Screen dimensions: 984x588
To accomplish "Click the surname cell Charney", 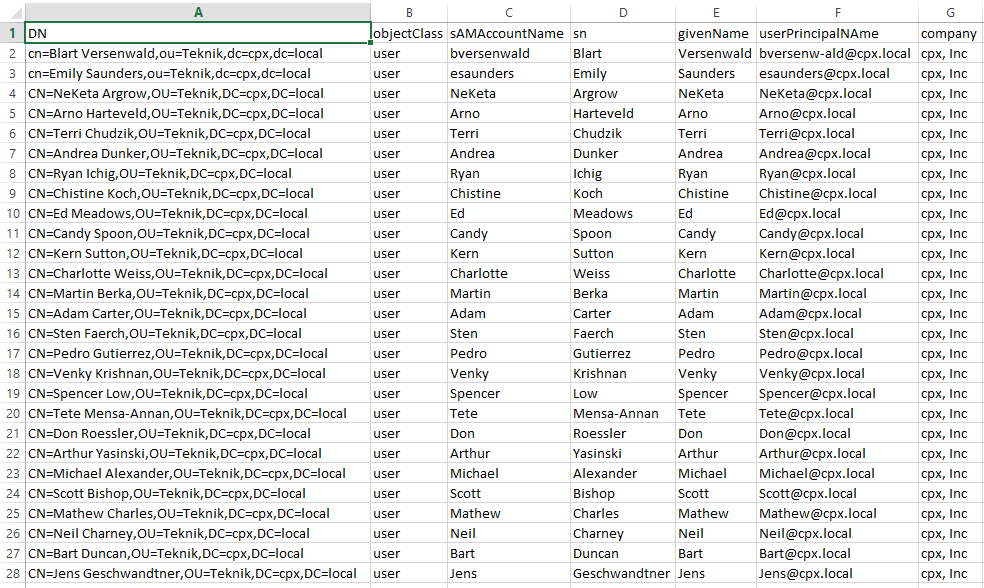I will click(x=623, y=533).
